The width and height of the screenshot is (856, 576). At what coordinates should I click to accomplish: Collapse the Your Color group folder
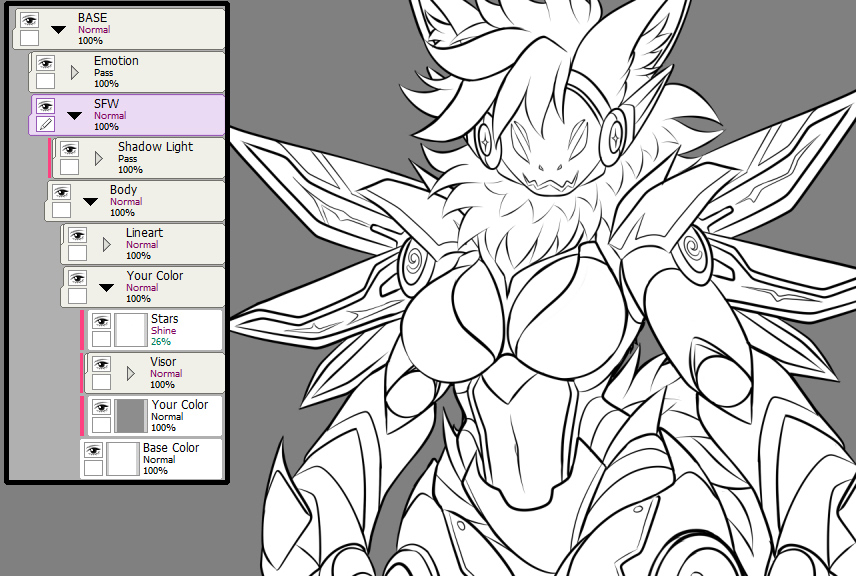(106, 287)
